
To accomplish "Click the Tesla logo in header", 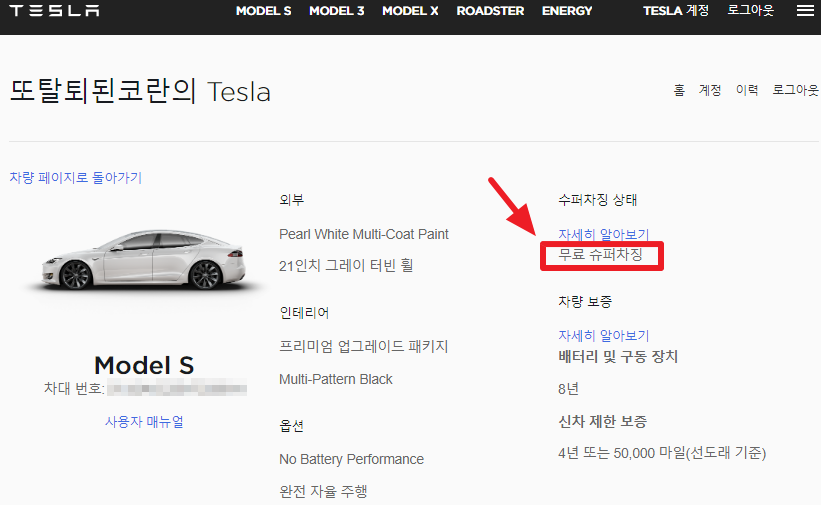I will [x=54, y=10].
